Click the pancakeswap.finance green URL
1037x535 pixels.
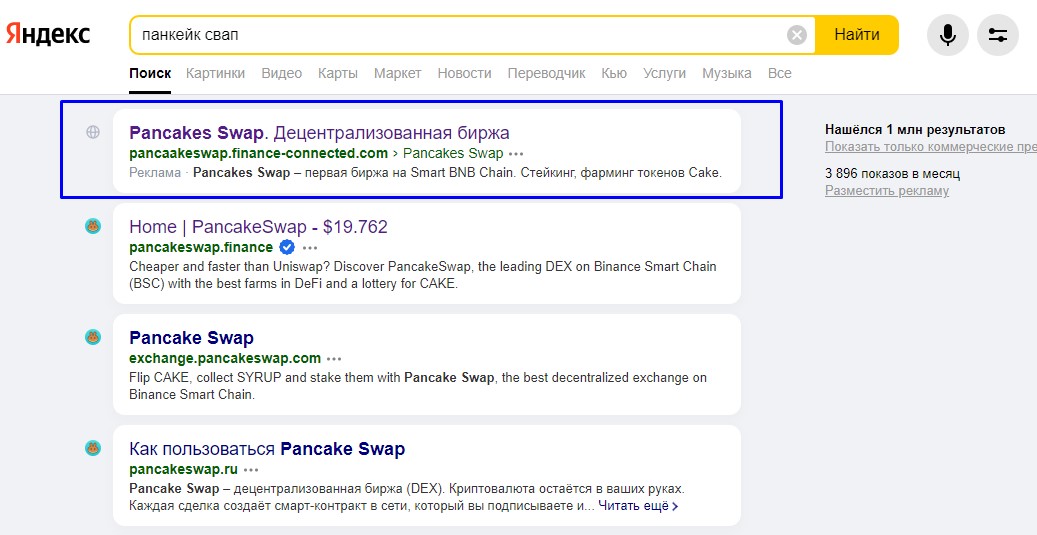(x=201, y=247)
